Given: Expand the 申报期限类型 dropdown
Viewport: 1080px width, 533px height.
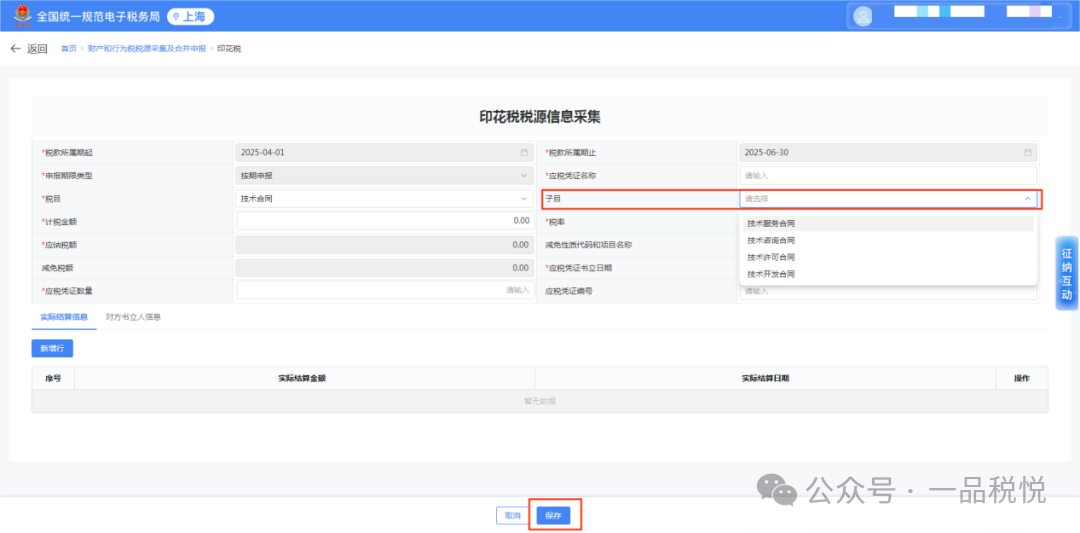Looking at the screenshot, I should click(524, 176).
